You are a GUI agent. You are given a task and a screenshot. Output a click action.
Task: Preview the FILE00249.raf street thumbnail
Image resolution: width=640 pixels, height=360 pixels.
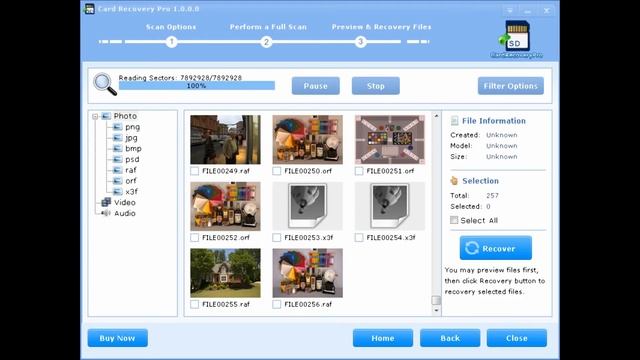tap(225, 140)
